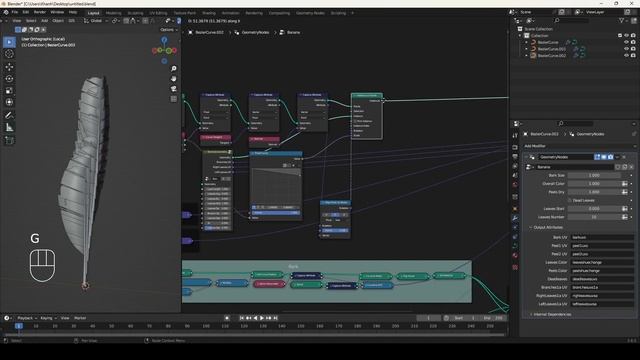Select the Cursor tool in viewport toolbar
Viewport: 640px width, 360px height.
(9, 54)
